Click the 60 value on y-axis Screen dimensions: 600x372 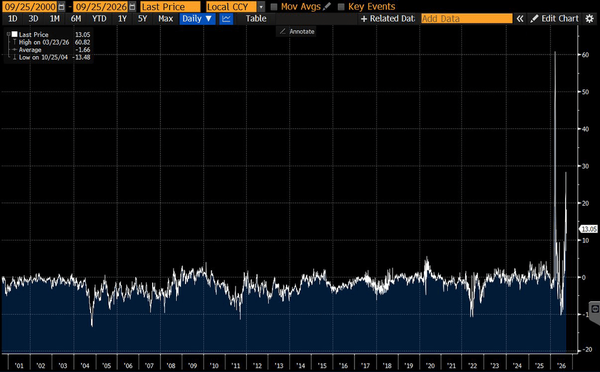pyautogui.click(x=585, y=55)
